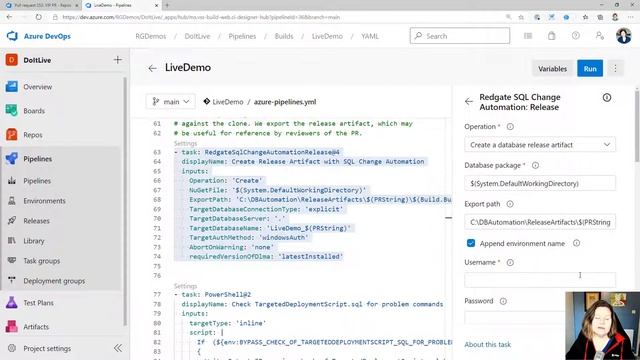Go to YAML breadcrumb
The height and width of the screenshot is (360, 640).
coord(370,36)
